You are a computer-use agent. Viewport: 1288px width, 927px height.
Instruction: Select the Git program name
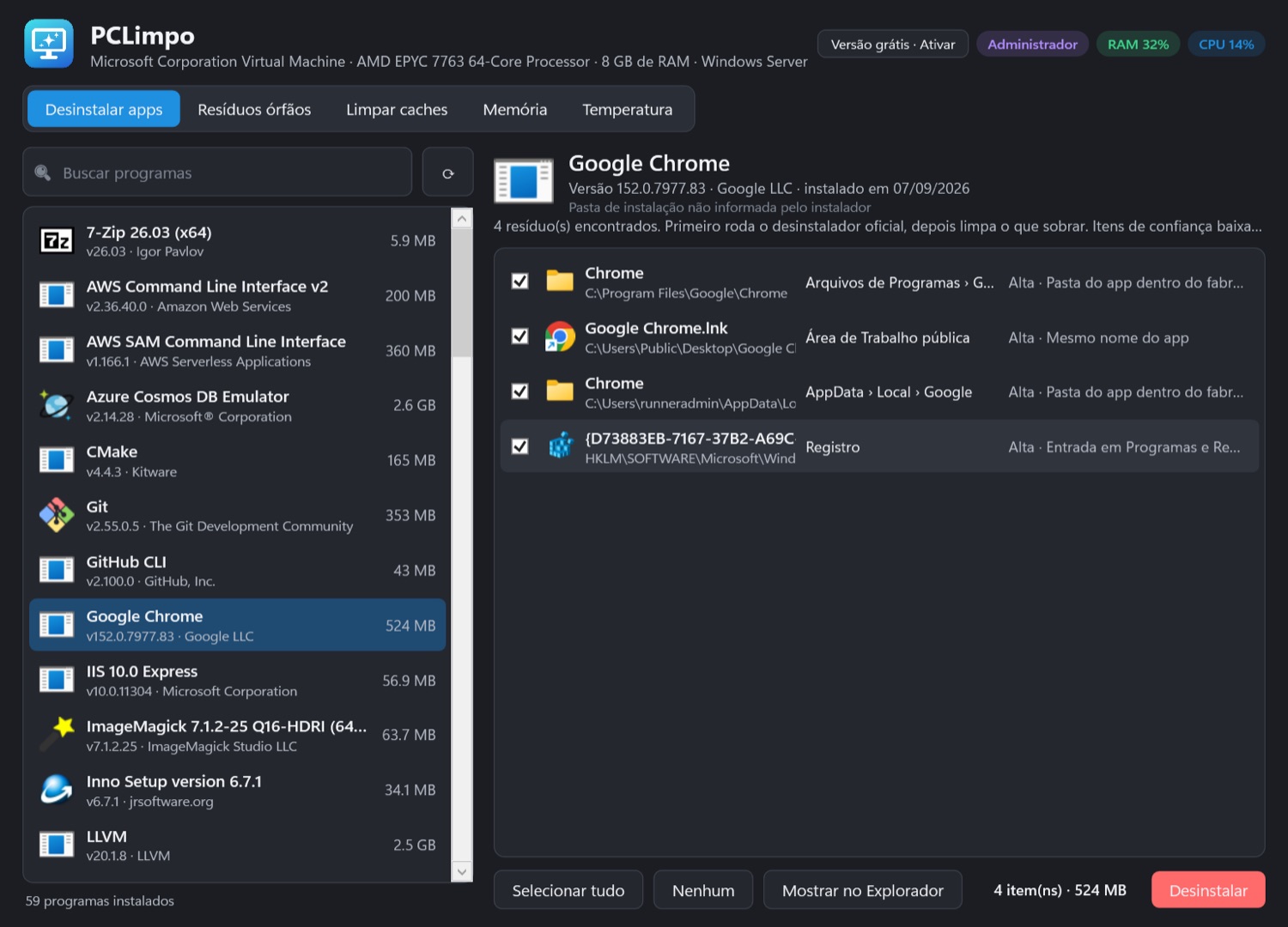tap(97, 506)
